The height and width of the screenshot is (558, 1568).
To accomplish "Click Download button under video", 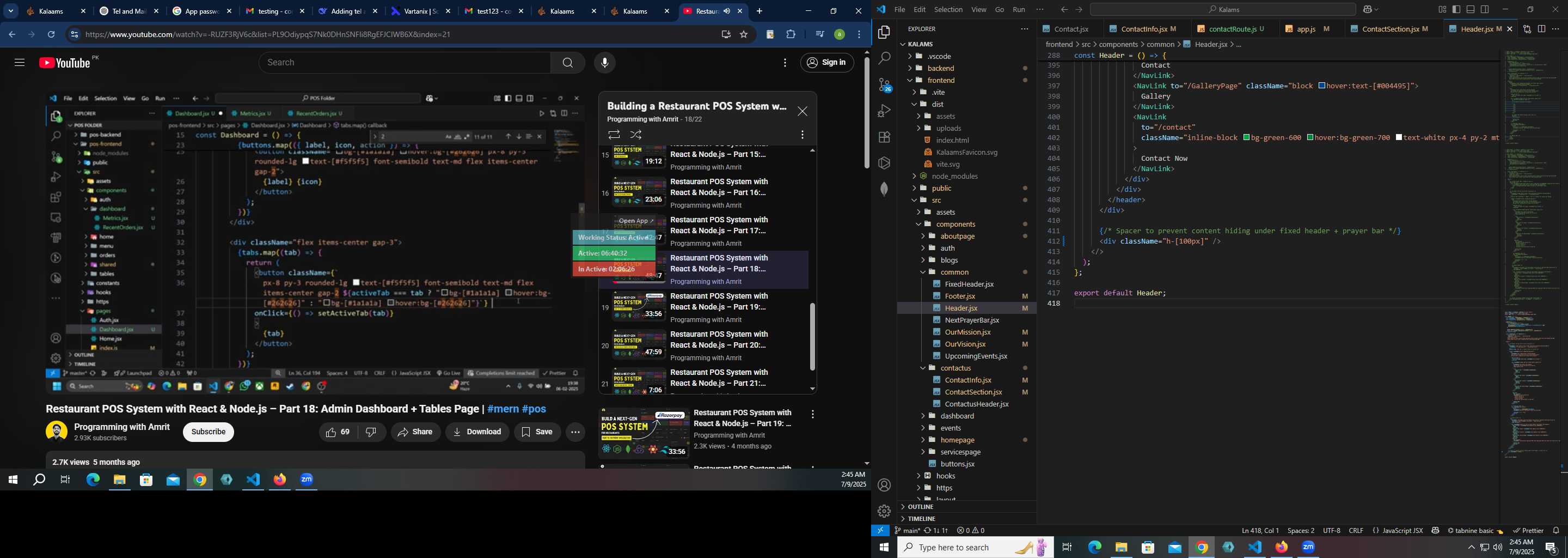I will point(477,432).
